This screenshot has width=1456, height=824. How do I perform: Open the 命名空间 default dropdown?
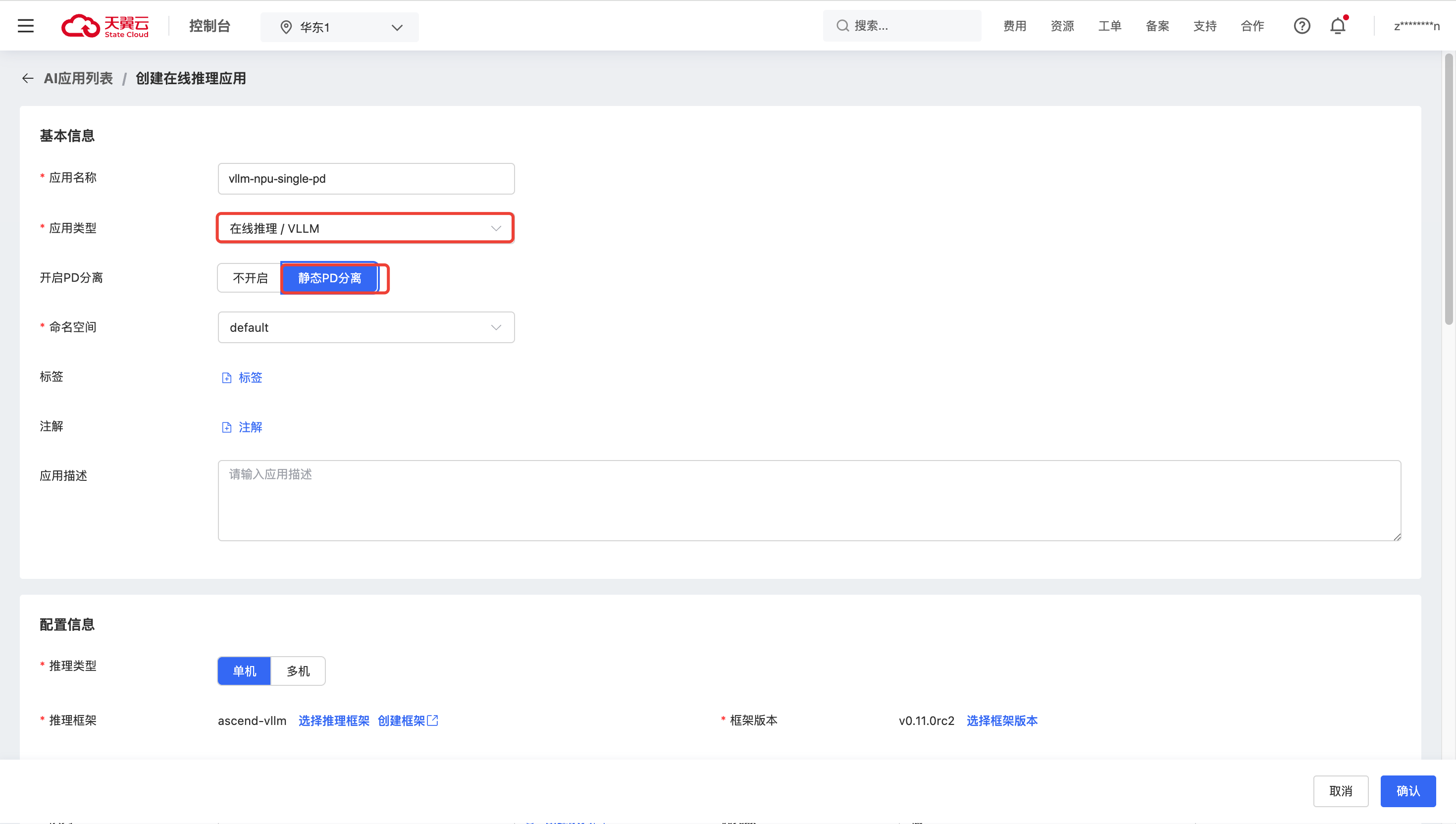[365, 327]
